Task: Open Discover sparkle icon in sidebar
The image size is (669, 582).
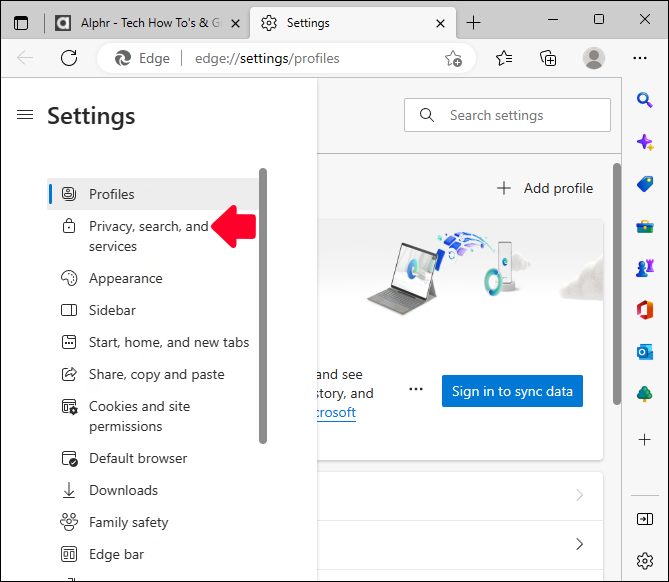Action: pos(645,142)
